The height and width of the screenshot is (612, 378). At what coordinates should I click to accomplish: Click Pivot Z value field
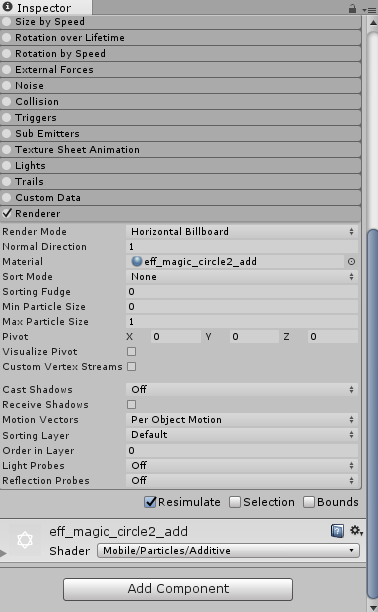(333, 337)
